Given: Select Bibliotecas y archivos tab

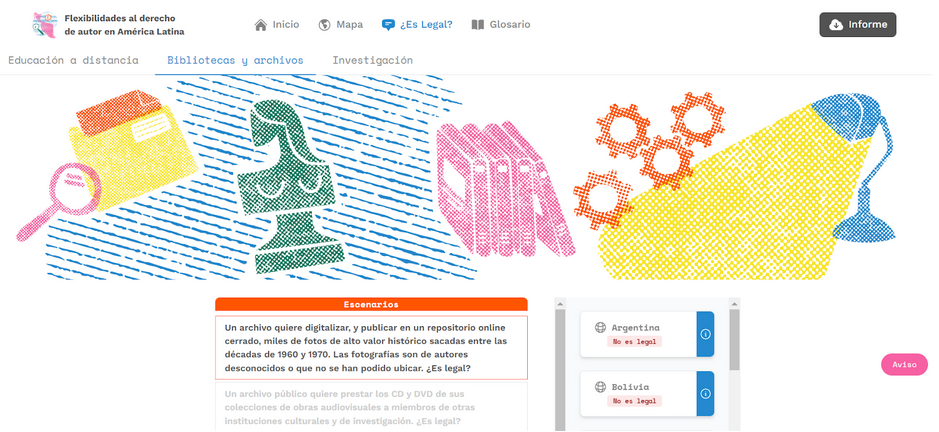Looking at the screenshot, I should 235,60.
